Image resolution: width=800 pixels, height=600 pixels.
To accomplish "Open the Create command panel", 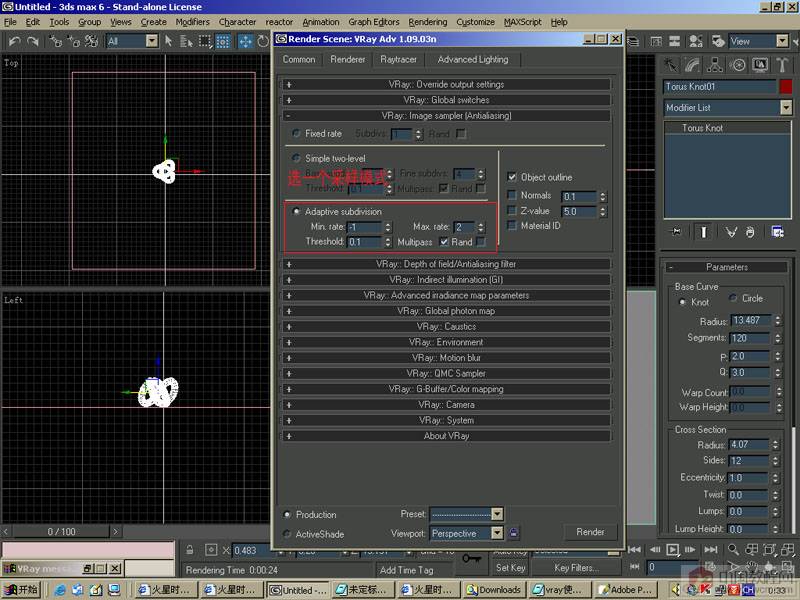I will (x=670, y=65).
